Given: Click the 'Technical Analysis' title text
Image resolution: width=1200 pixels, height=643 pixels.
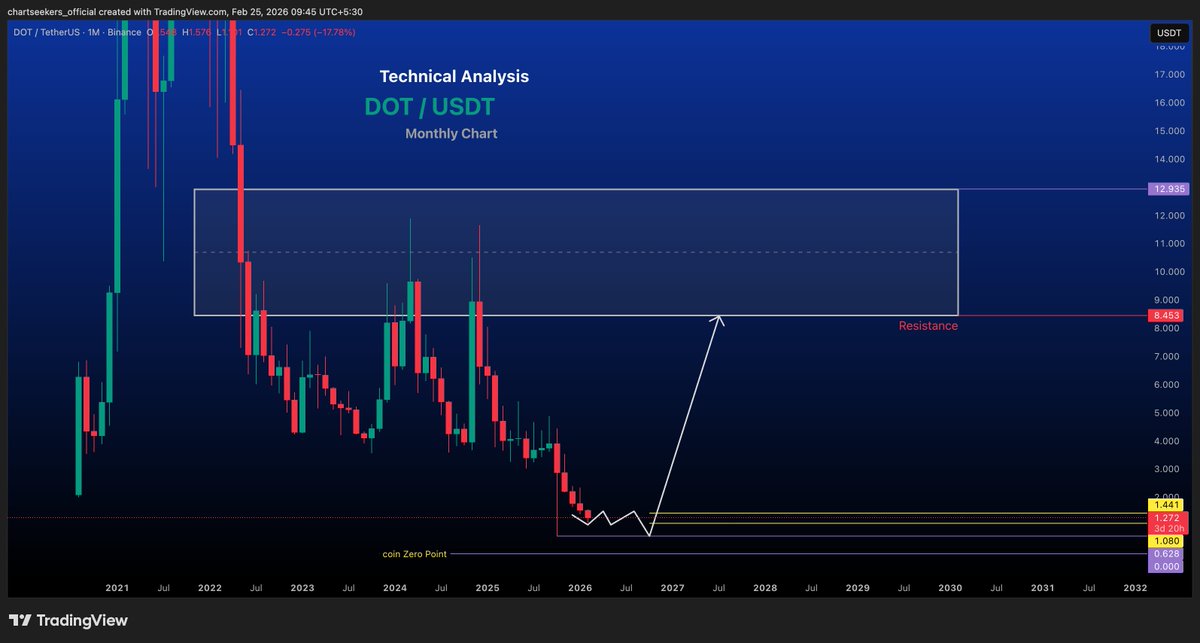Looking at the screenshot, I should point(454,76).
